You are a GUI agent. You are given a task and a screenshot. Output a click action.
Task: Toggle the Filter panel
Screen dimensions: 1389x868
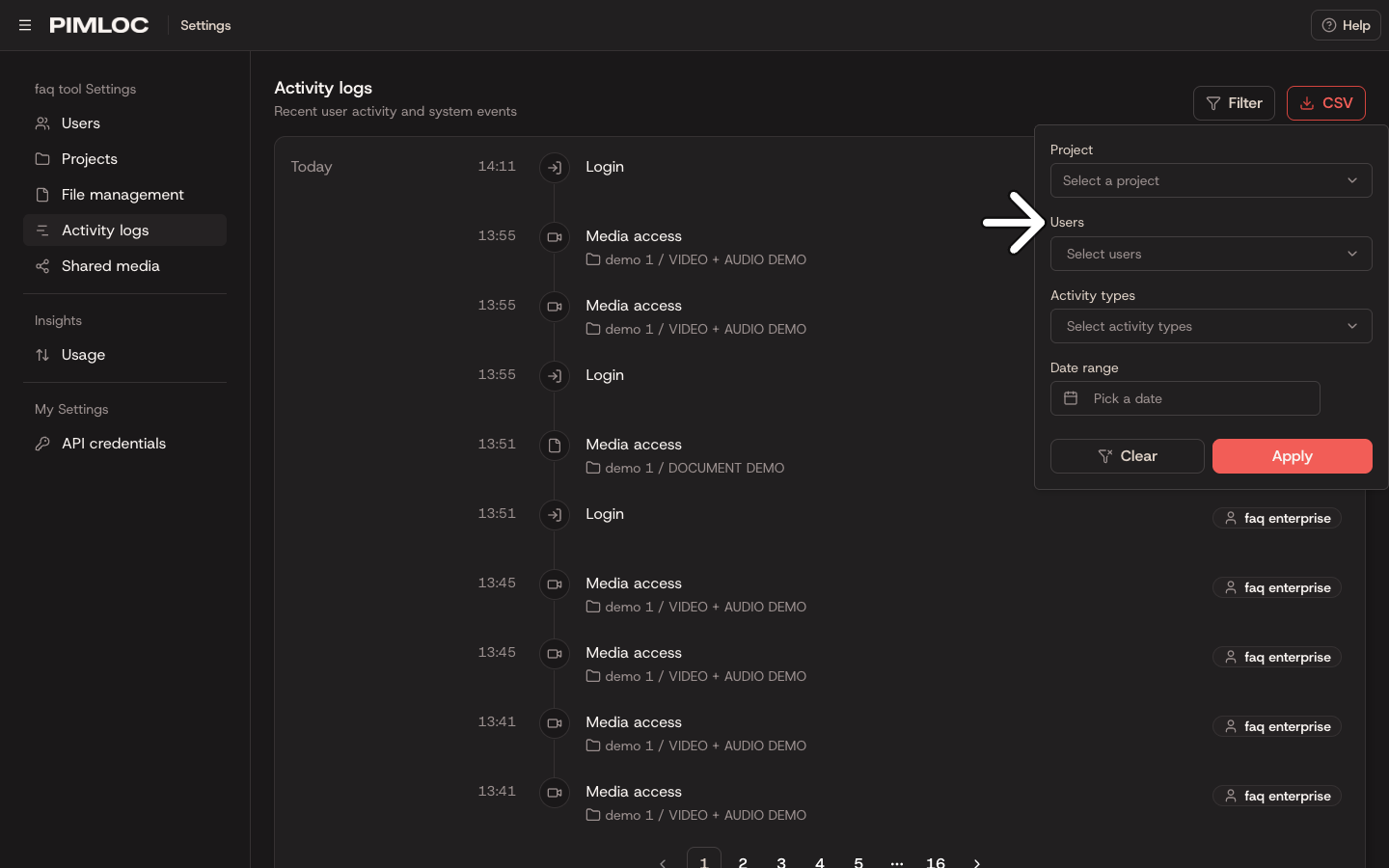coord(1234,103)
